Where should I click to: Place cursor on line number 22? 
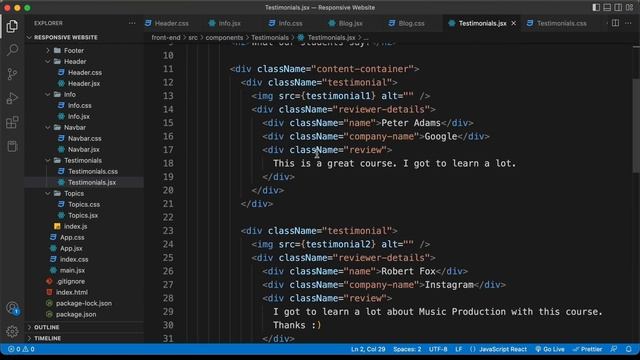click(168, 217)
